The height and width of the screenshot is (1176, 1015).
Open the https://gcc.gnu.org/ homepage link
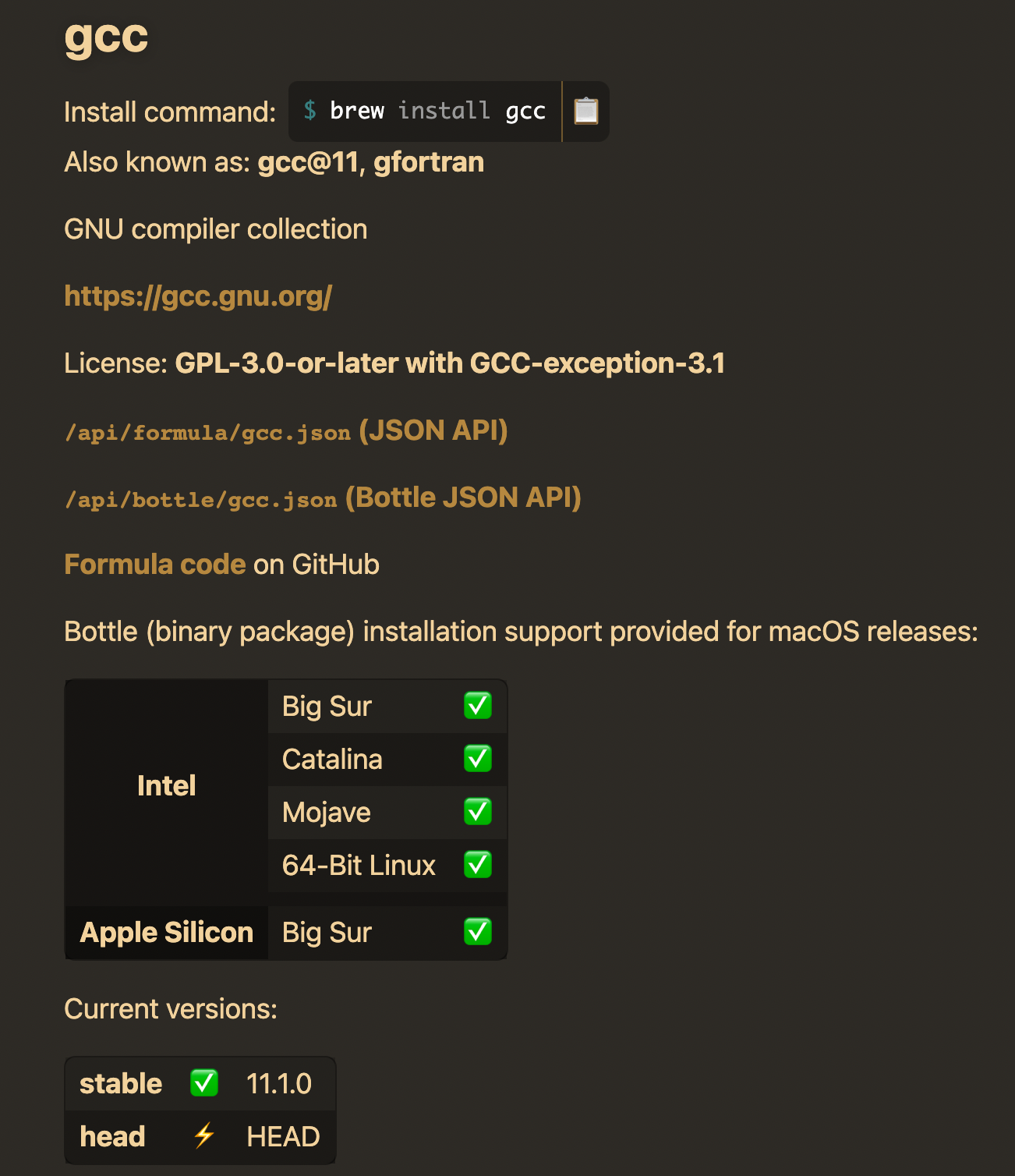pyautogui.click(x=197, y=296)
